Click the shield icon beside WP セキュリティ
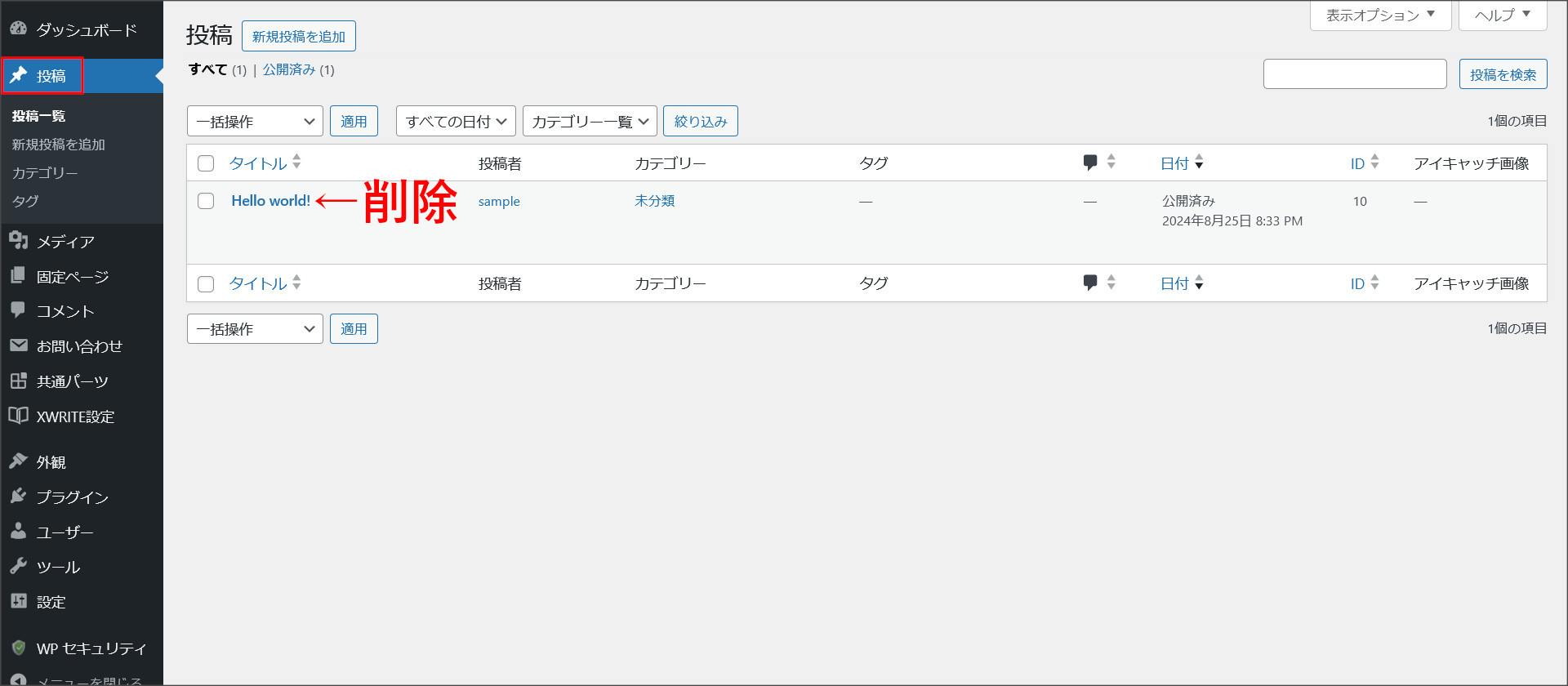Image resolution: width=1568 pixels, height=686 pixels. click(18, 648)
